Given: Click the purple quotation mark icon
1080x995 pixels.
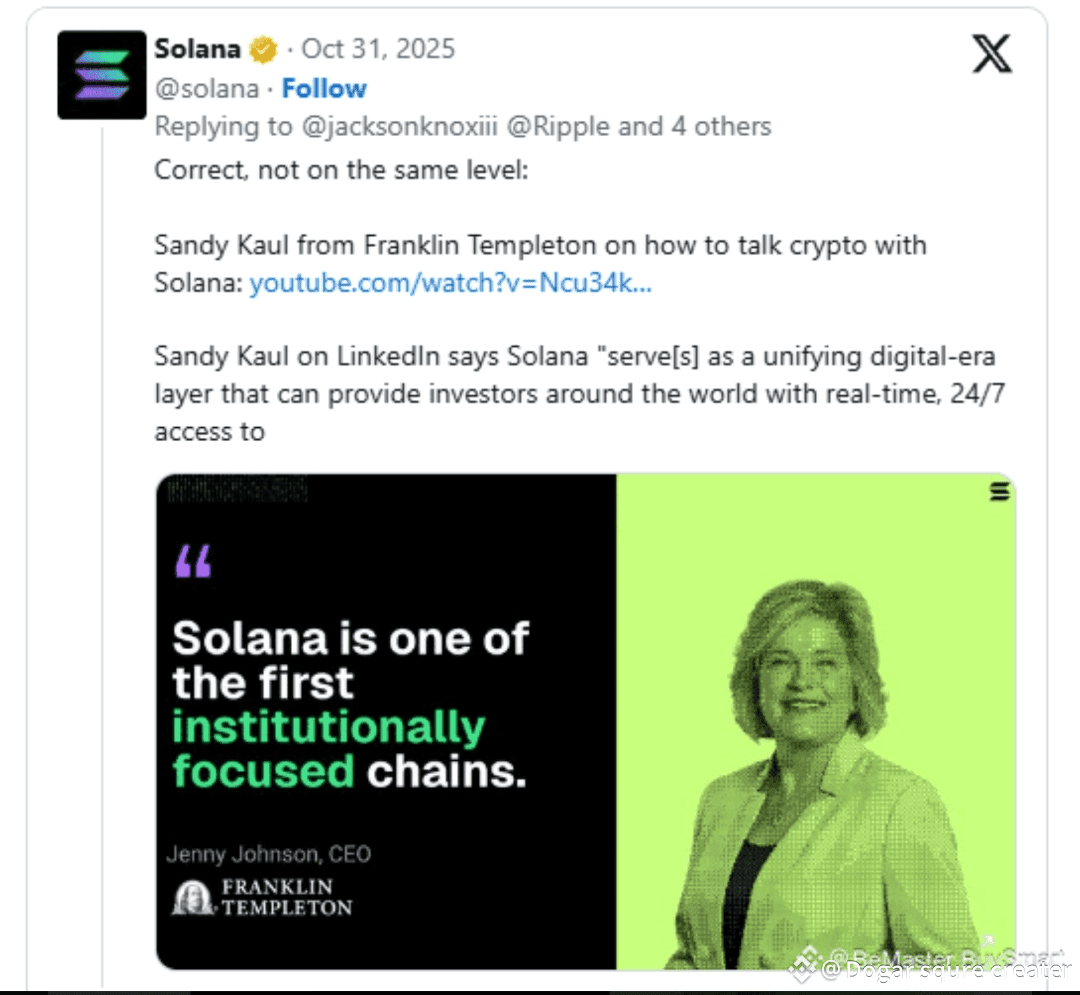Looking at the screenshot, I should (193, 562).
